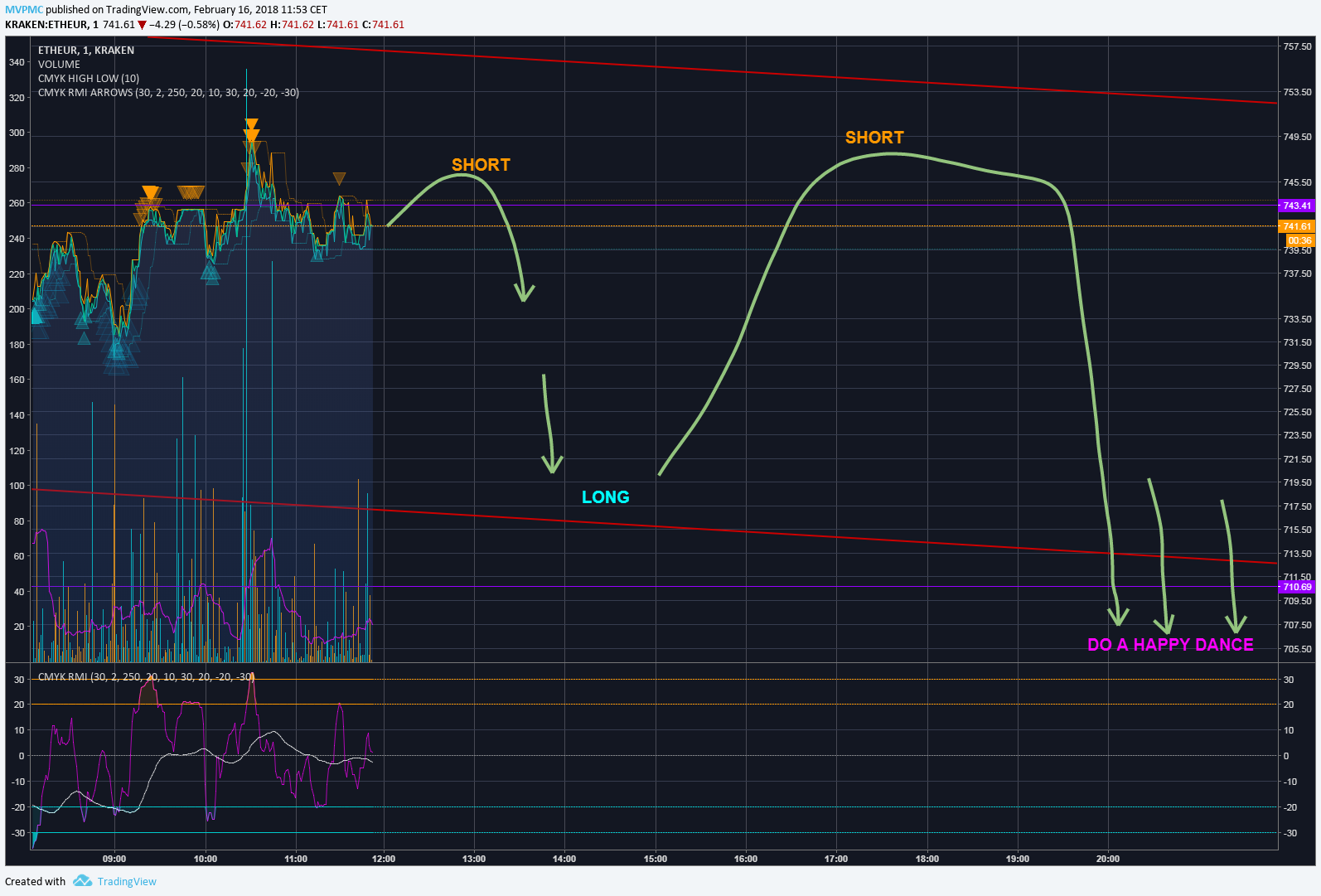Click the TradingView cloud logo icon
1321x896 pixels.
pos(82,880)
